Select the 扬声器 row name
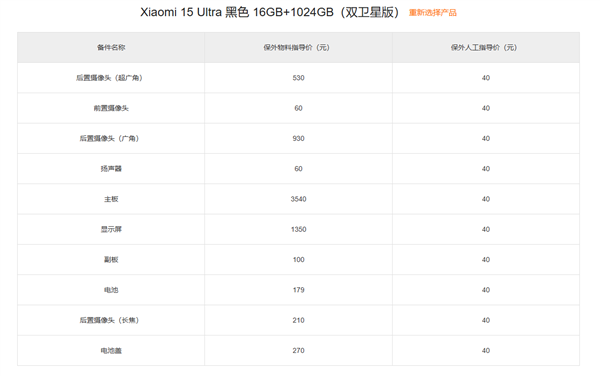This screenshot has height=376, width=600. click(111, 169)
